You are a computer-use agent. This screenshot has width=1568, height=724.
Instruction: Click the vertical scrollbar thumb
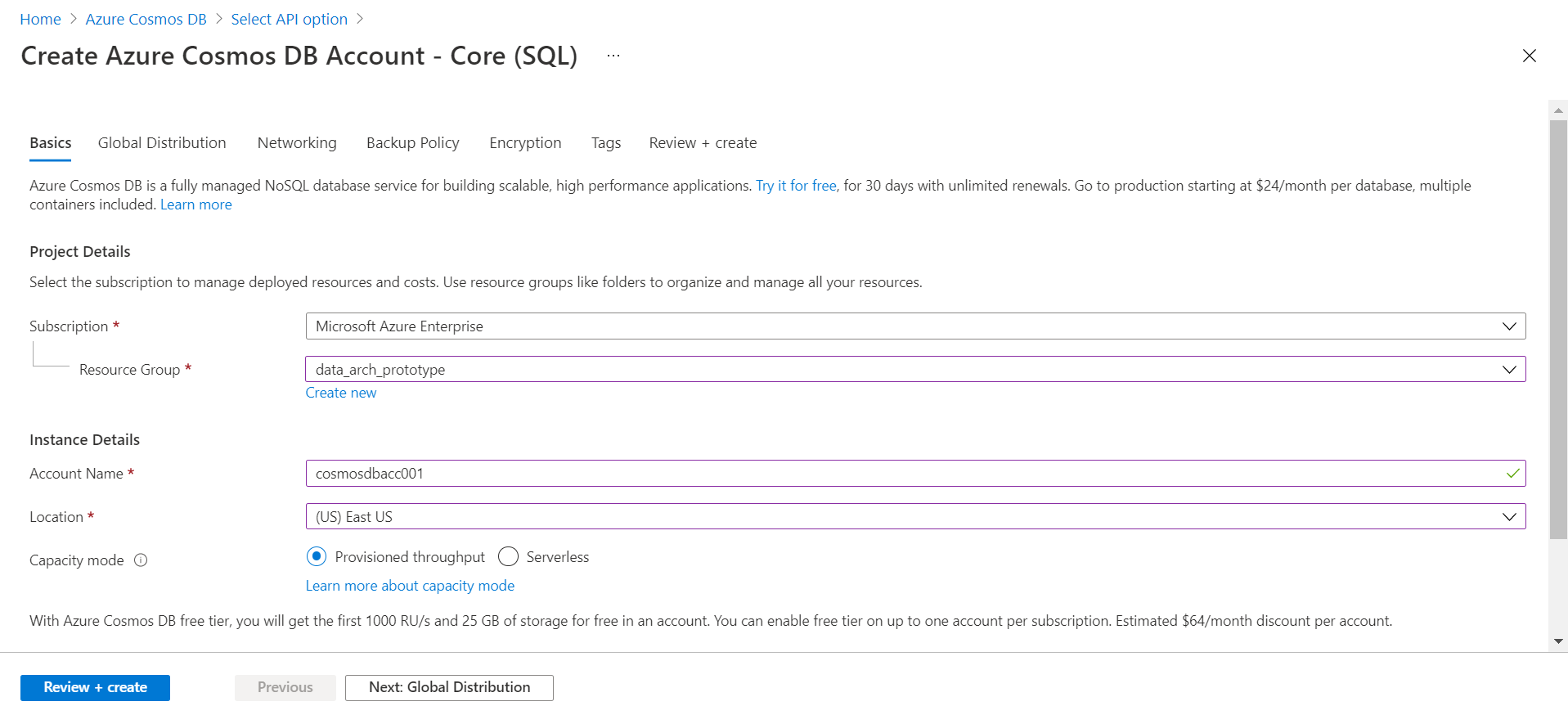coord(1558,327)
